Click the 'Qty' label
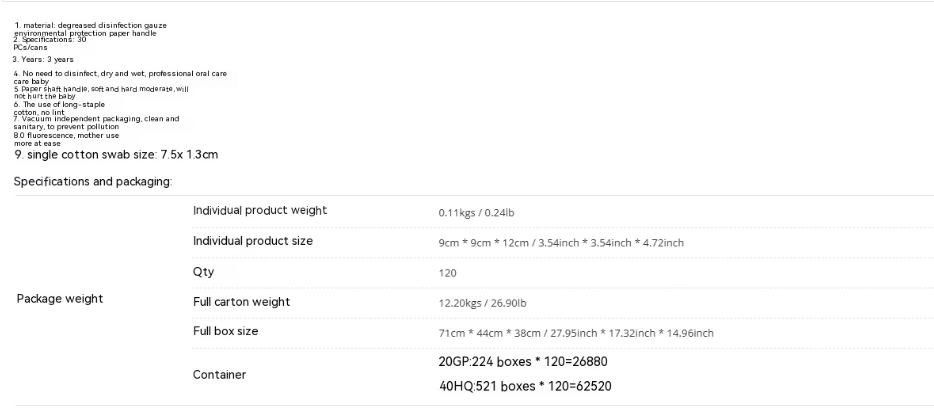The height and width of the screenshot is (408, 934). tap(203, 272)
